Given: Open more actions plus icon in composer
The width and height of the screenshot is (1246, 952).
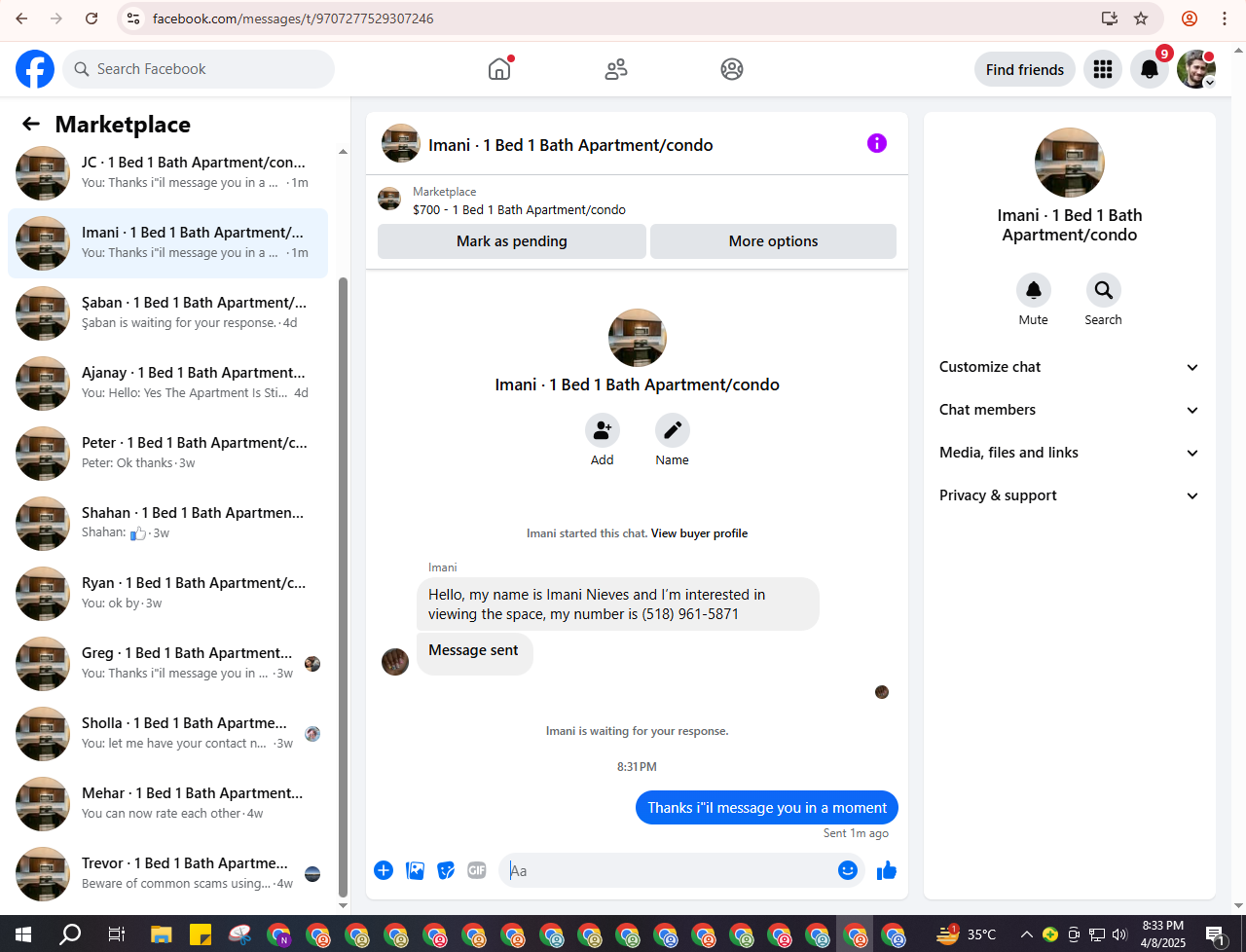Looking at the screenshot, I should [384, 870].
